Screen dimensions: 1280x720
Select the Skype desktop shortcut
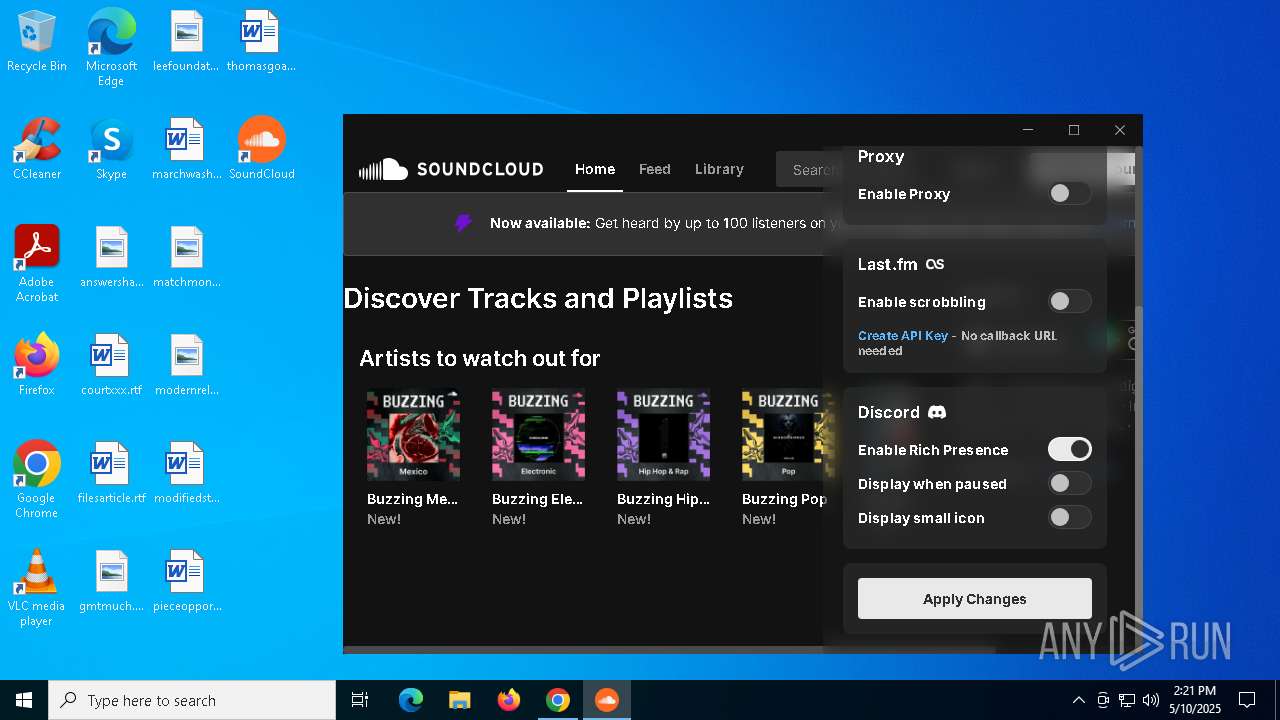point(111,149)
